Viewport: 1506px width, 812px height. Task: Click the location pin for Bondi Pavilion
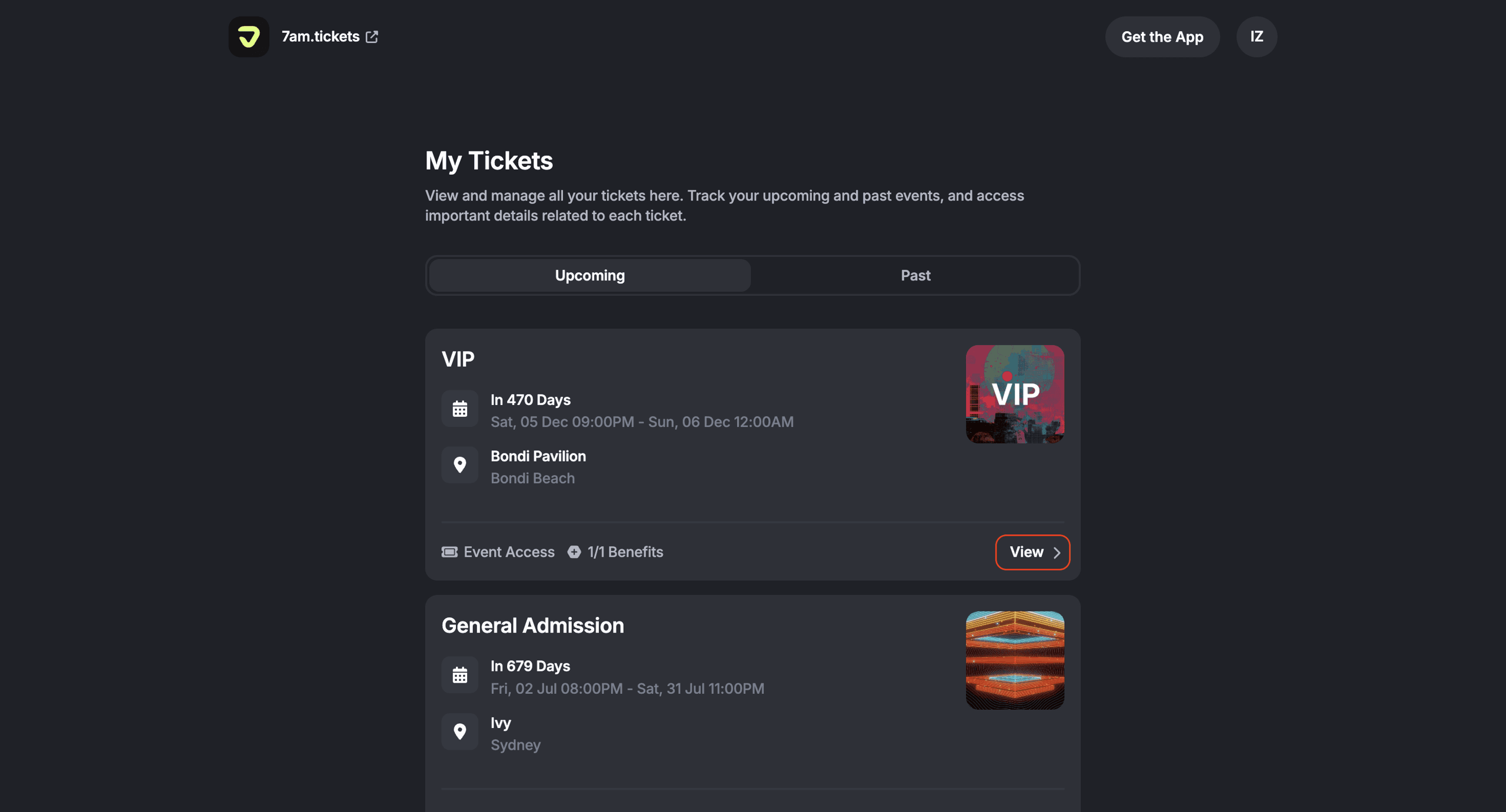[459, 465]
